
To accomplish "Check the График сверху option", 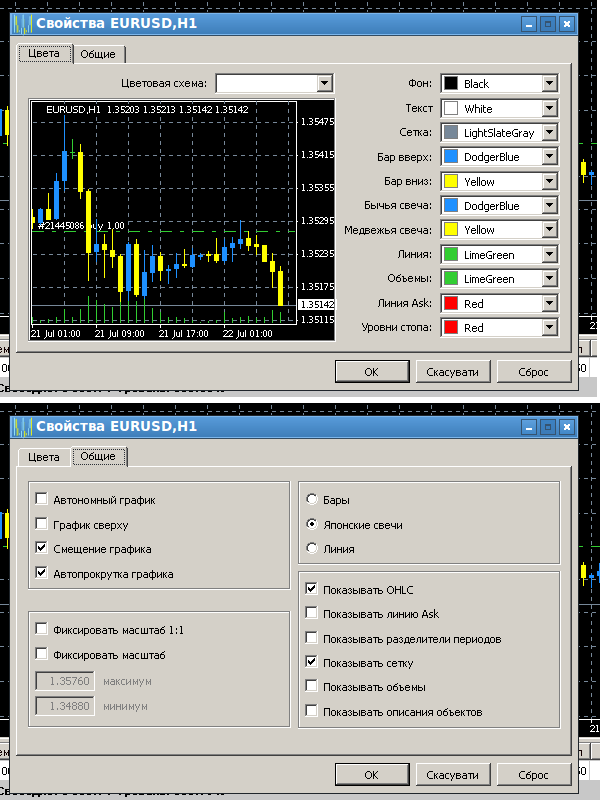I will [41, 523].
